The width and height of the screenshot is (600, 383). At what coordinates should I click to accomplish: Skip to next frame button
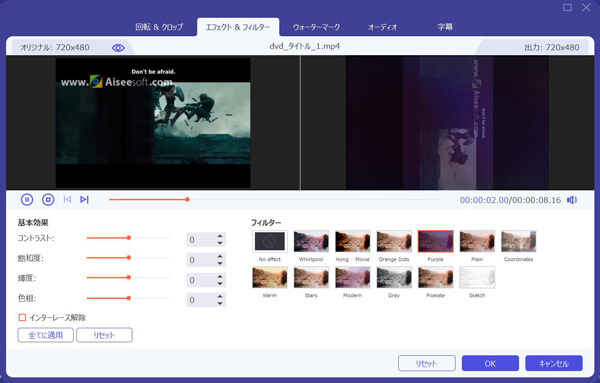[85, 199]
